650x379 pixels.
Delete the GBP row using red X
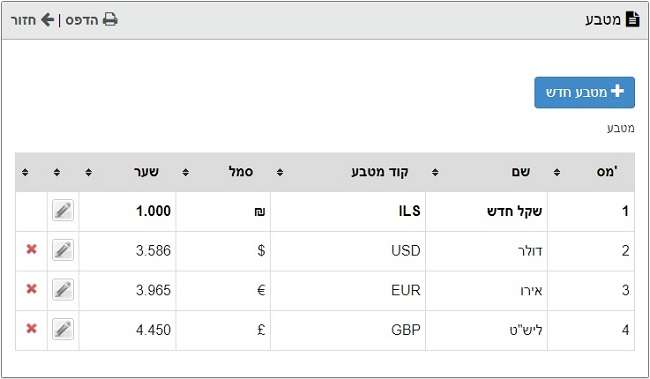[x=32, y=328]
